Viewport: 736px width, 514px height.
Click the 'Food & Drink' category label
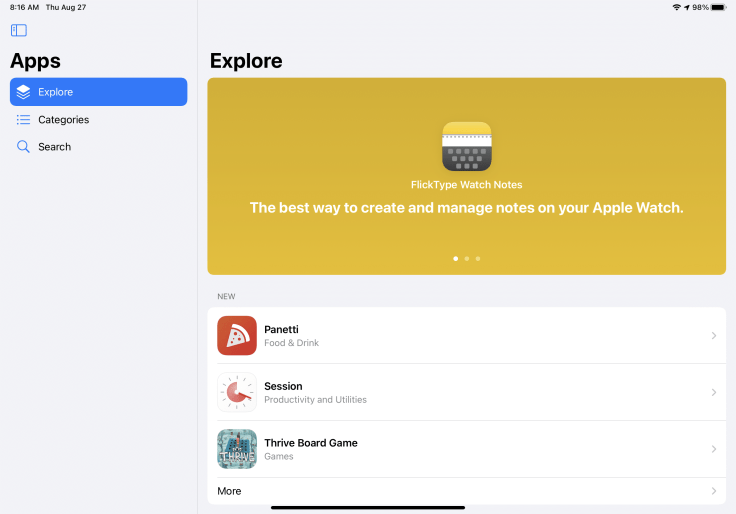point(291,343)
